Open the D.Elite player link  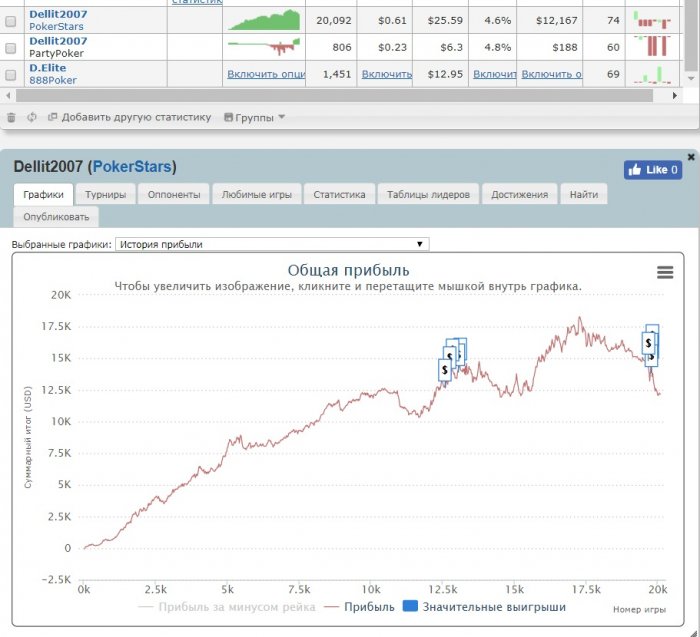point(47,68)
